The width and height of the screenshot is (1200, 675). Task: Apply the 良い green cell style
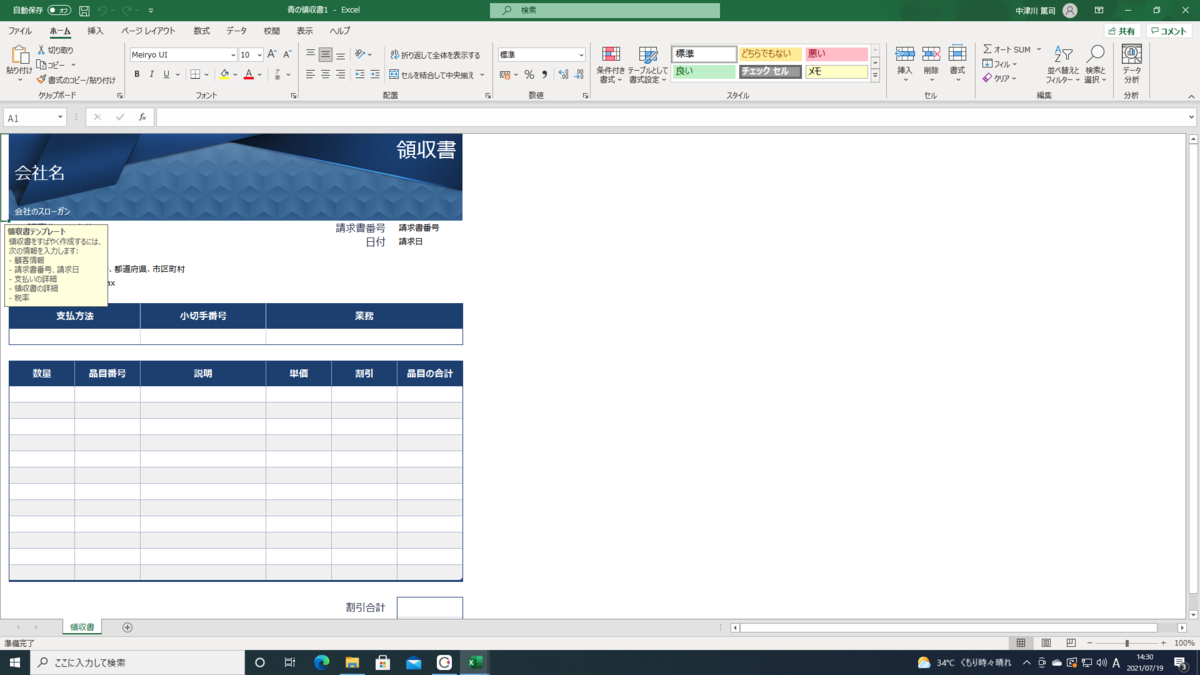point(704,72)
